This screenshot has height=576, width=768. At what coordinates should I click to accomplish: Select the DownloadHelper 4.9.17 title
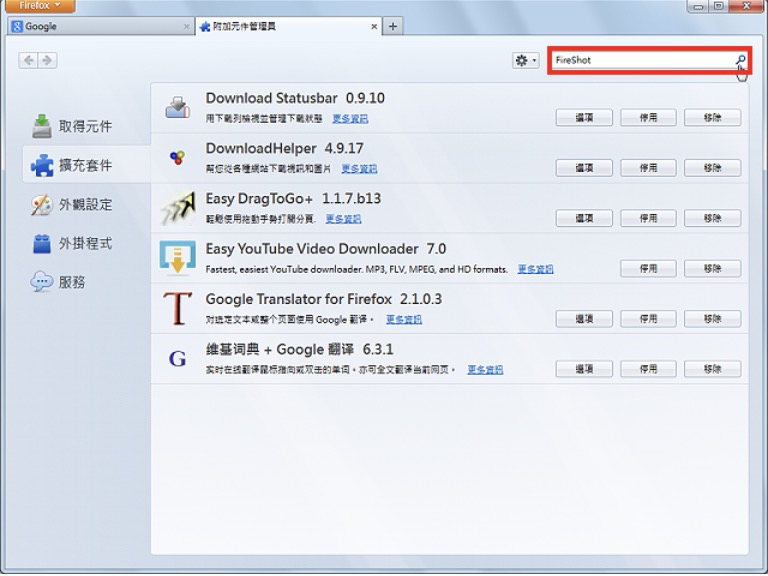(285, 148)
